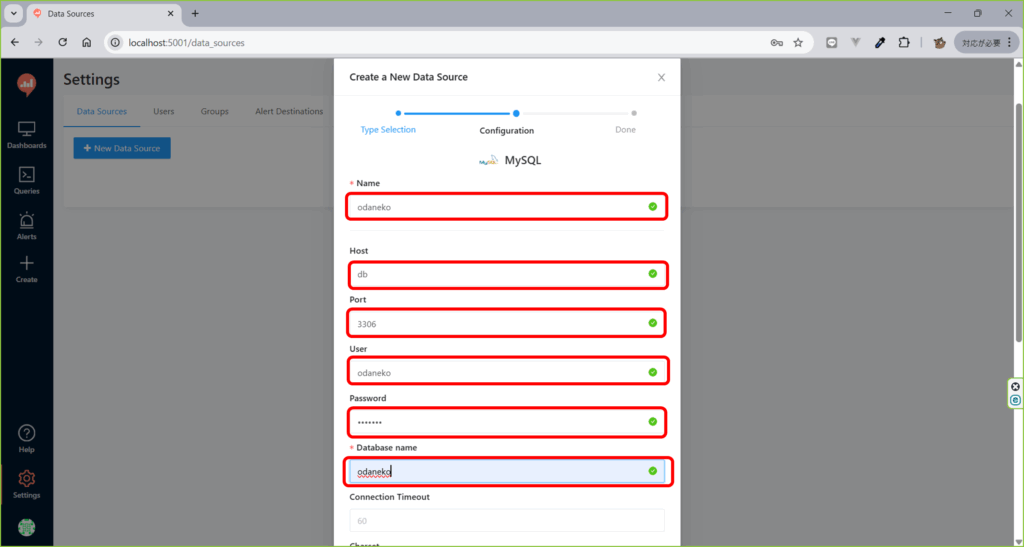This screenshot has height=547, width=1024.
Task: Click the New Data Source button
Action: pyautogui.click(x=122, y=148)
